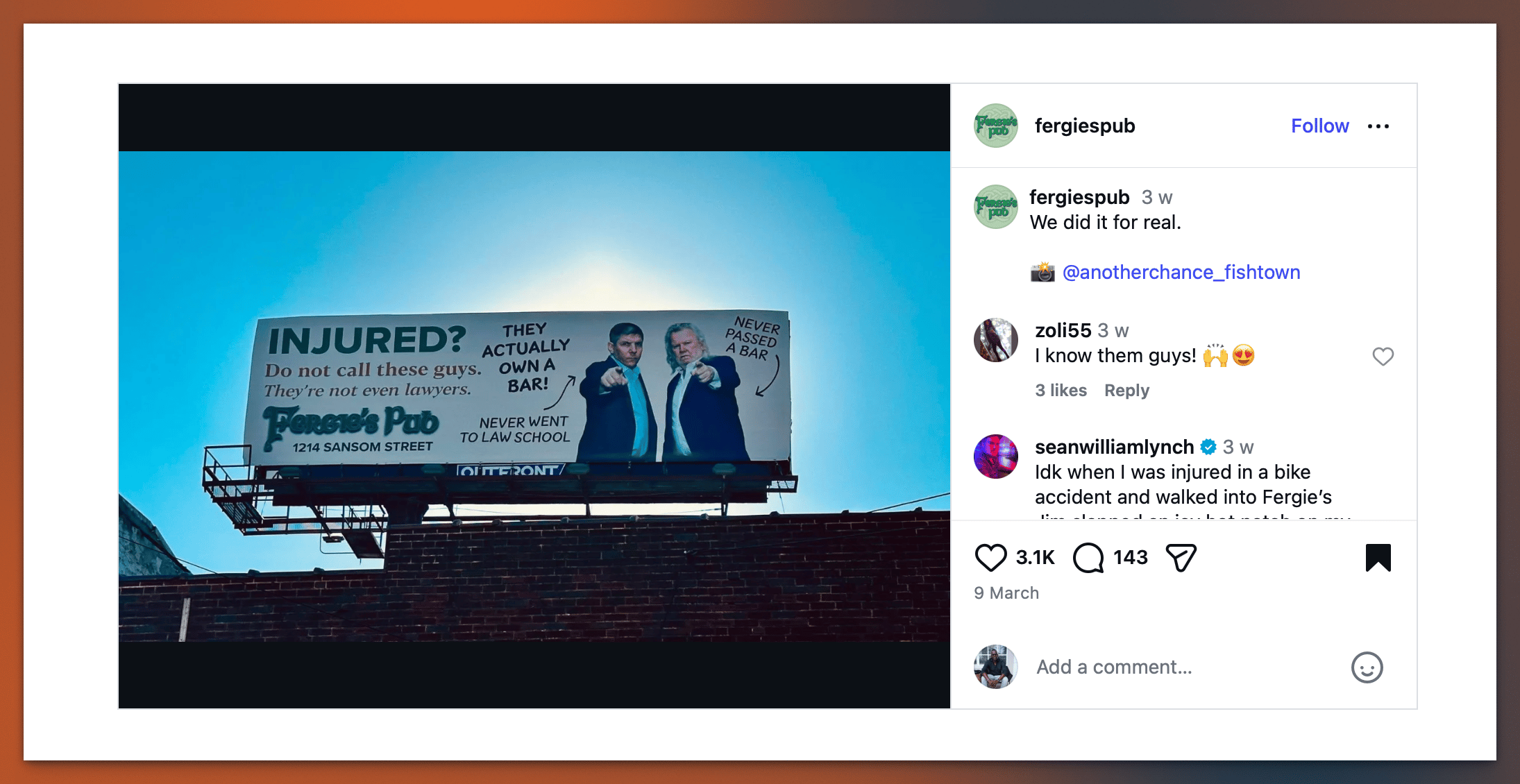Screen dimensions: 1520x784
Task: Reply to zoli55's comment
Action: (1126, 391)
